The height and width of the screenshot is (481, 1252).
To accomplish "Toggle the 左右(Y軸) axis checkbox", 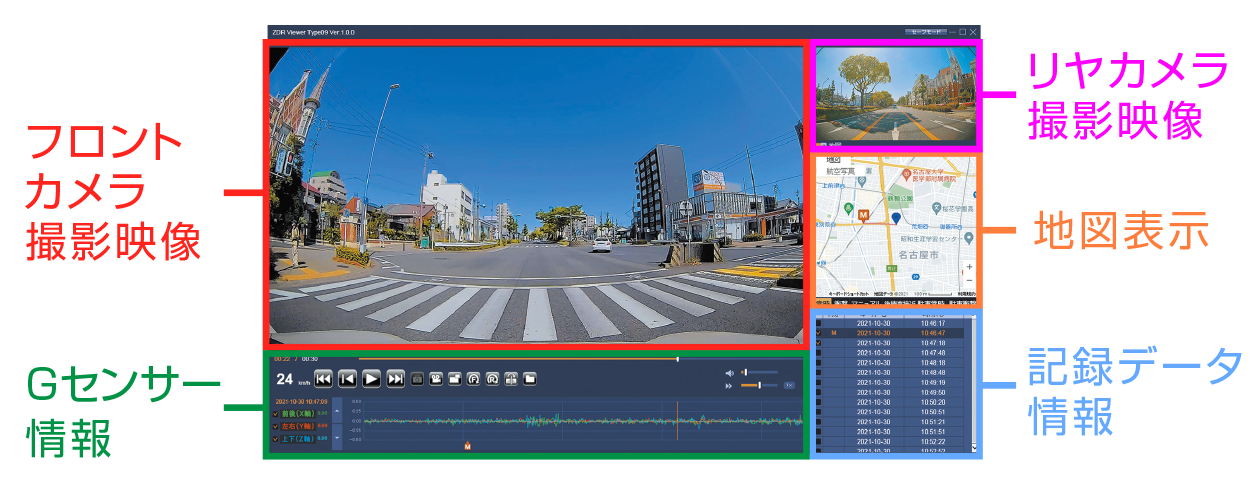I will click(276, 426).
